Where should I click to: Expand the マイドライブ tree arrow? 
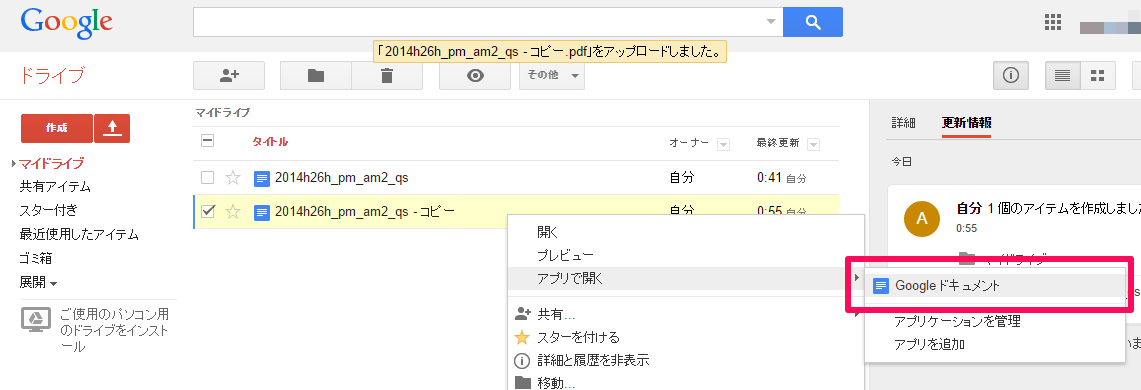click(x=14, y=163)
